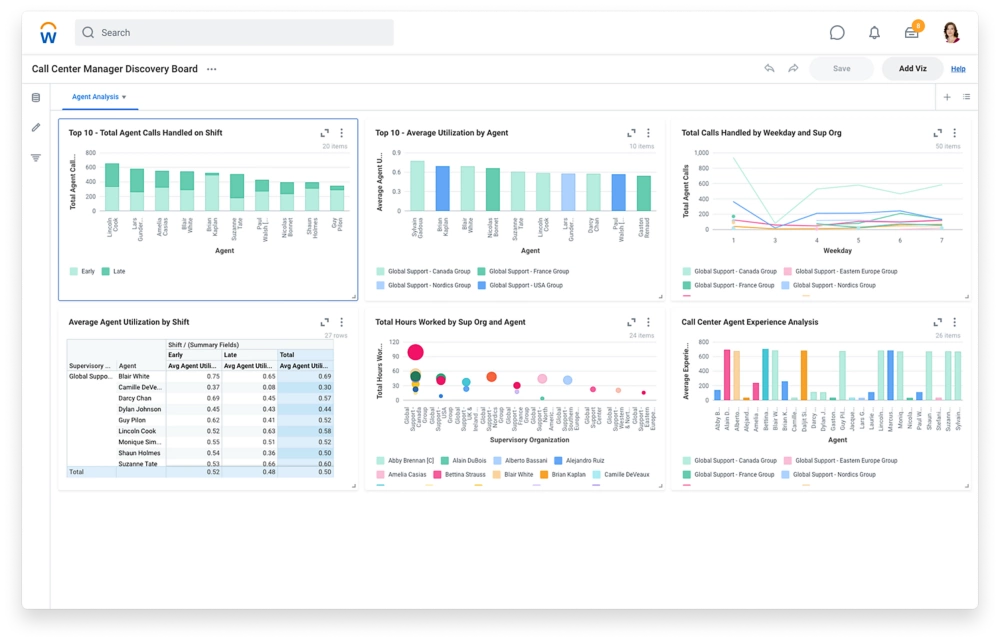Click the Add Viz button
Screen dimensions: 1000x642
click(x=912, y=69)
